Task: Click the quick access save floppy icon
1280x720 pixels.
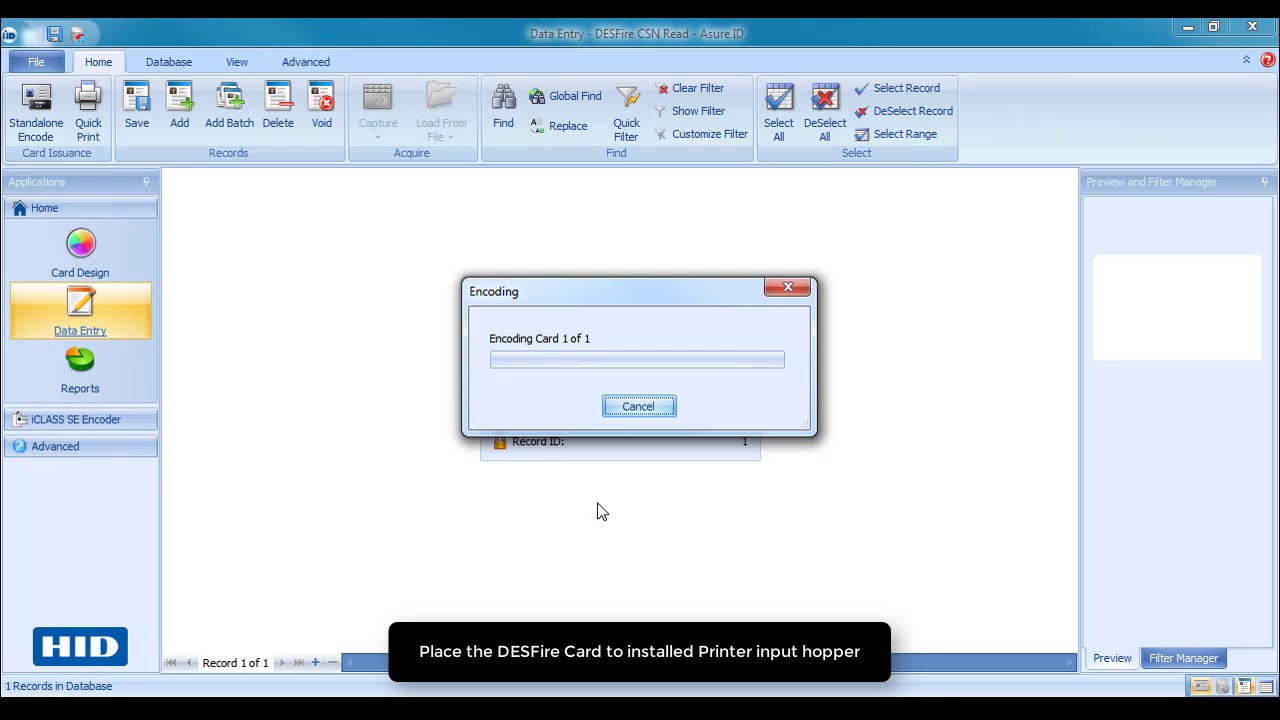Action: [55, 34]
